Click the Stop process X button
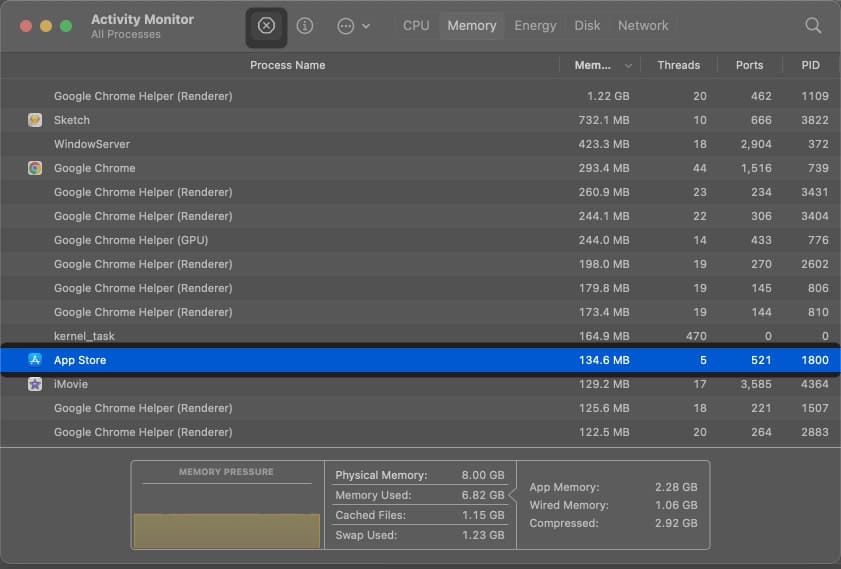Image resolution: width=841 pixels, height=569 pixels. click(x=266, y=26)
